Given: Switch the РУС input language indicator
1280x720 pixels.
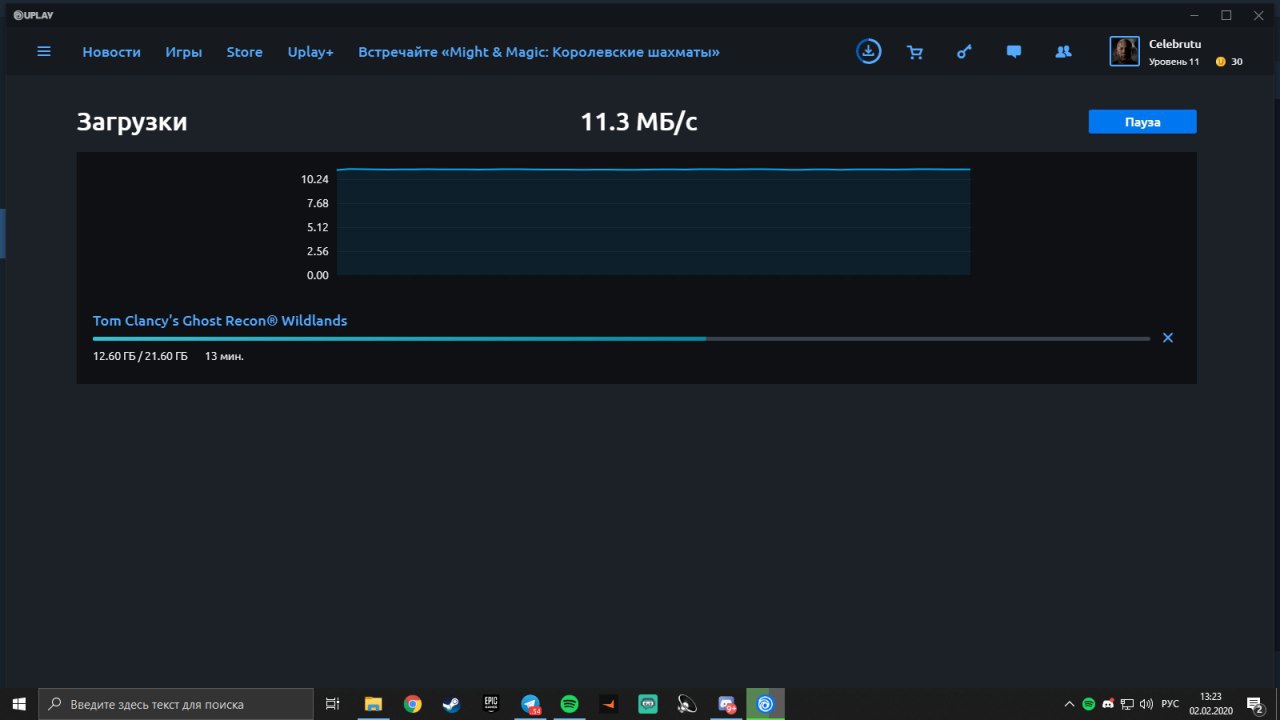Looking at the screenshot, I should [1170, 704].
